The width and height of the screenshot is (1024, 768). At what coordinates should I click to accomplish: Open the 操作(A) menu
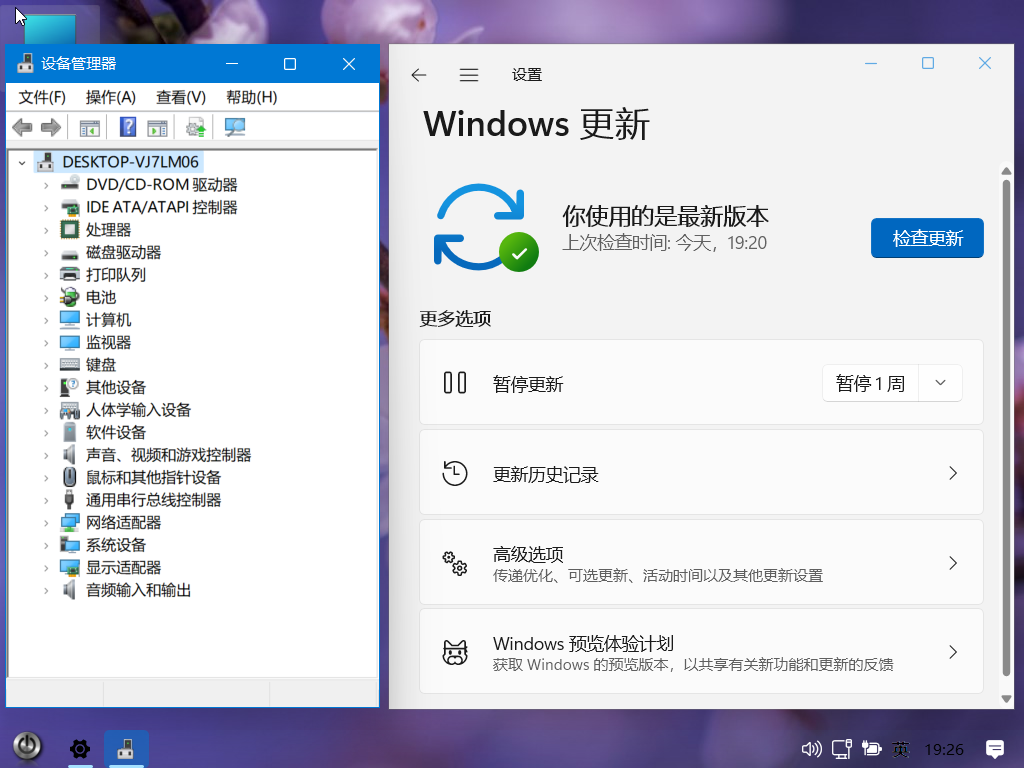(110, 97)
